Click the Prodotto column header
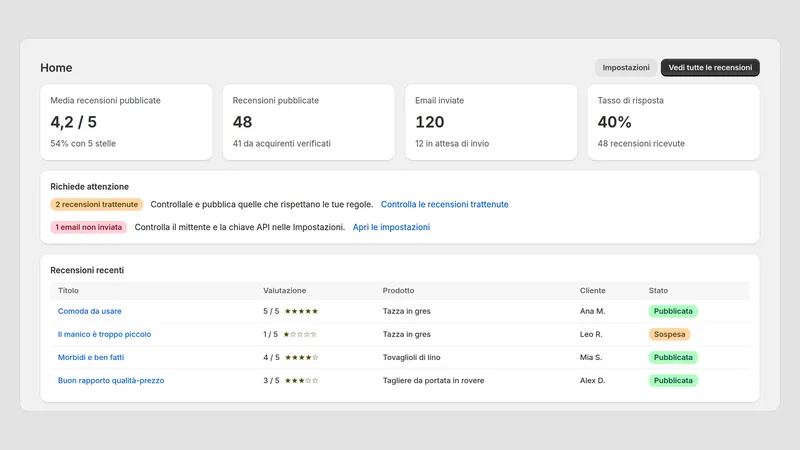Image resolution: width=800 pixels, height=450 pixels. pyautogui.click(x=398, y=290)
